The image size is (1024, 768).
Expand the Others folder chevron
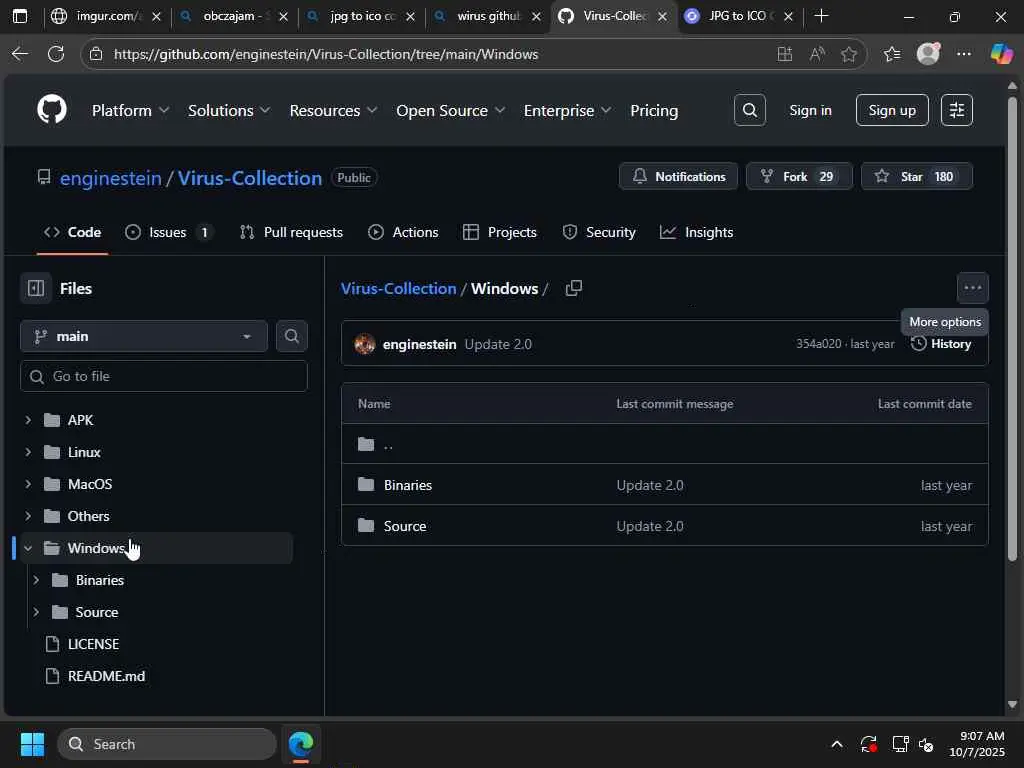[28, 516]
